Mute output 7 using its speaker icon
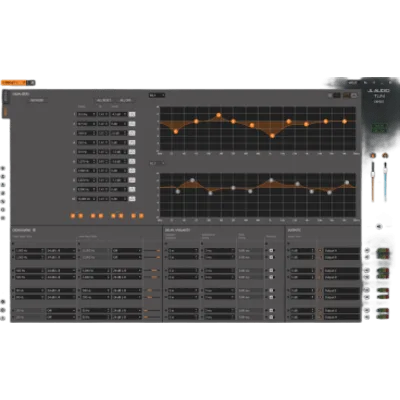400x400 pixels. click(x=367, y=310)
